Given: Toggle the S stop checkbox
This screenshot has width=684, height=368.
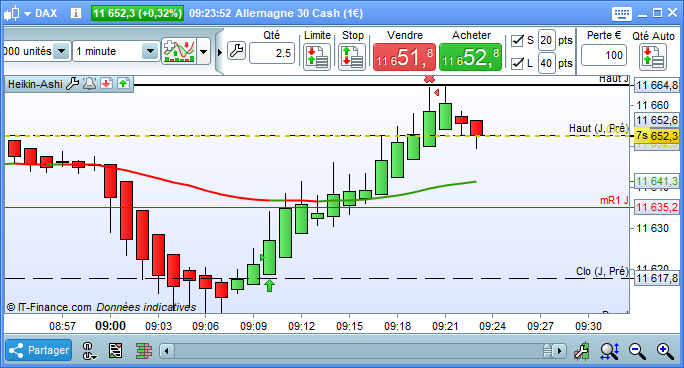Looking at the screenshot, I should click(517, 41).
